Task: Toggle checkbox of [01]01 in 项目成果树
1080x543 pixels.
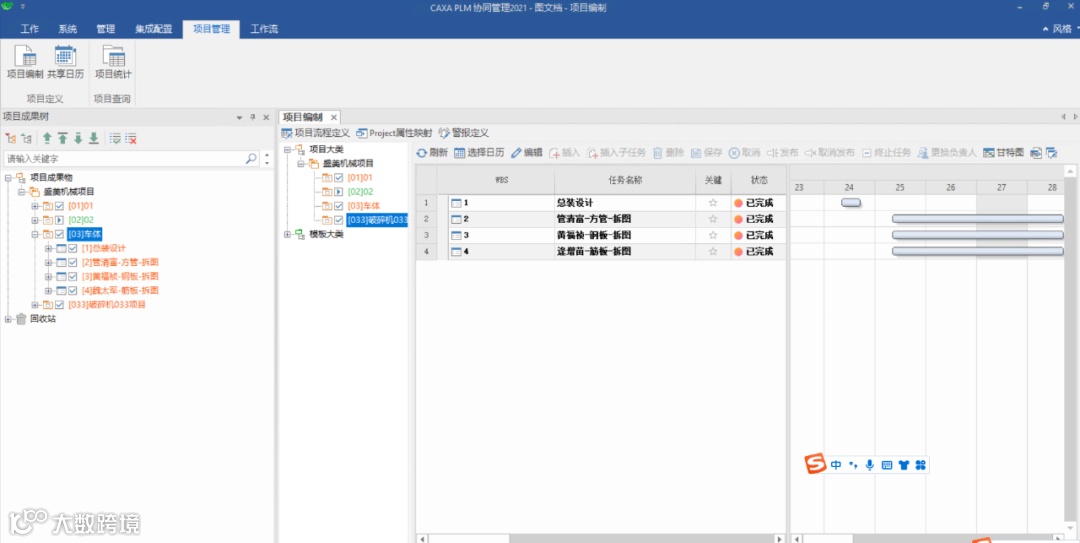Action: [60, 206]
